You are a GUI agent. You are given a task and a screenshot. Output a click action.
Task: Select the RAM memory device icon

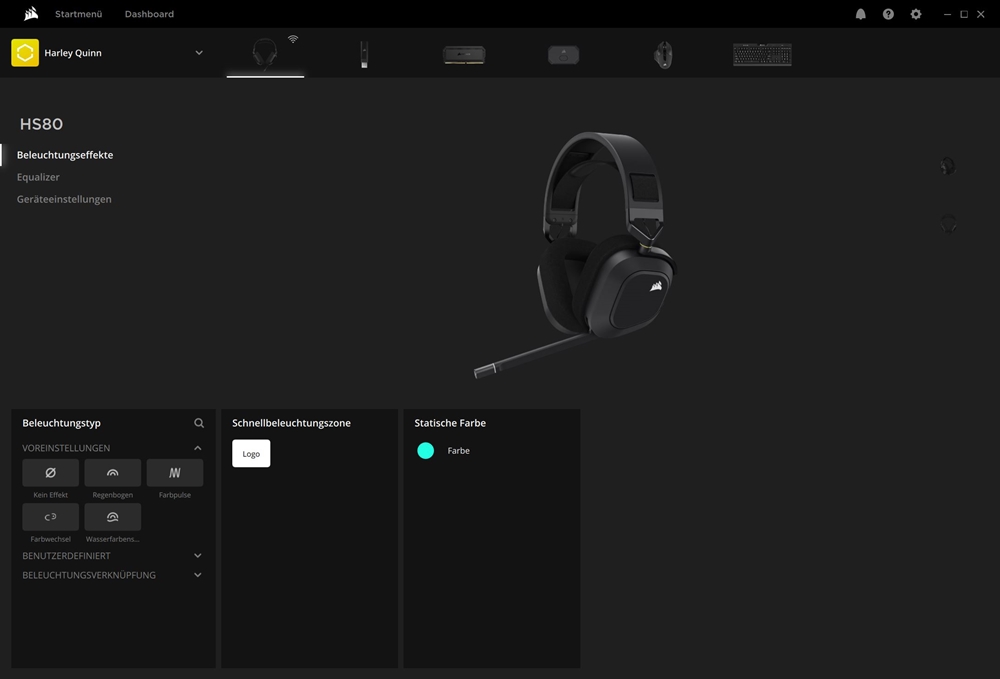click(464, 55)
